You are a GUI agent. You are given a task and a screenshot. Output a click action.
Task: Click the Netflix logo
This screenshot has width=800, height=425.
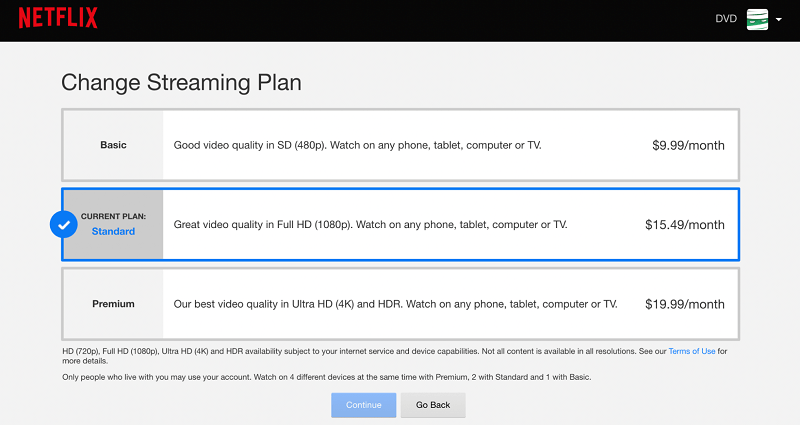(58, 18)
